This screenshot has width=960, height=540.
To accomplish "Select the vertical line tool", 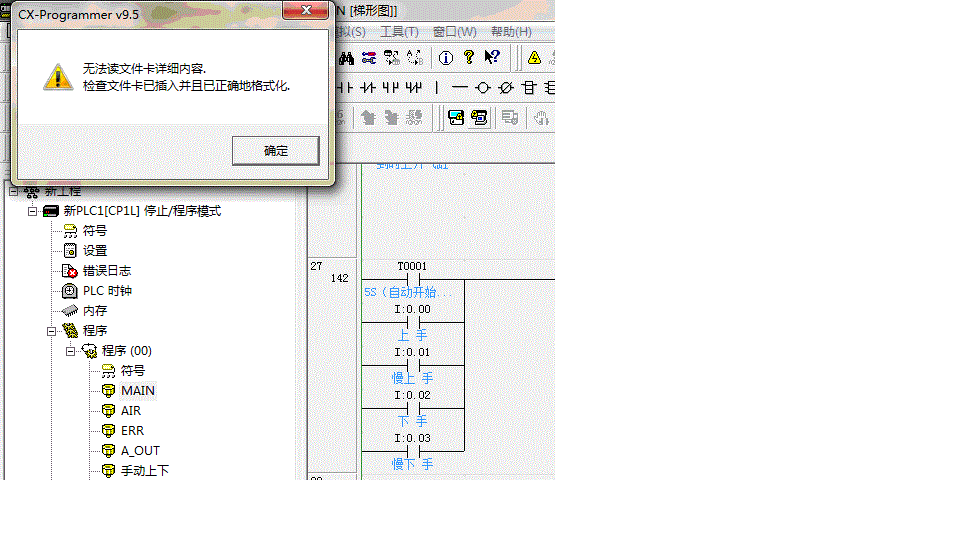I will point(437,88).
